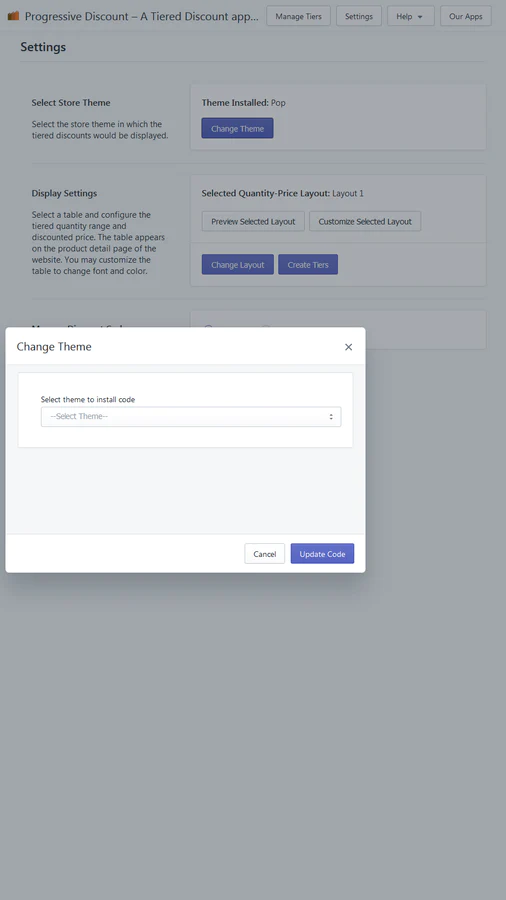This screenshot has height=900, width=506.
Task: Click the Progressive Discount app title text
Action: point(142,16)
